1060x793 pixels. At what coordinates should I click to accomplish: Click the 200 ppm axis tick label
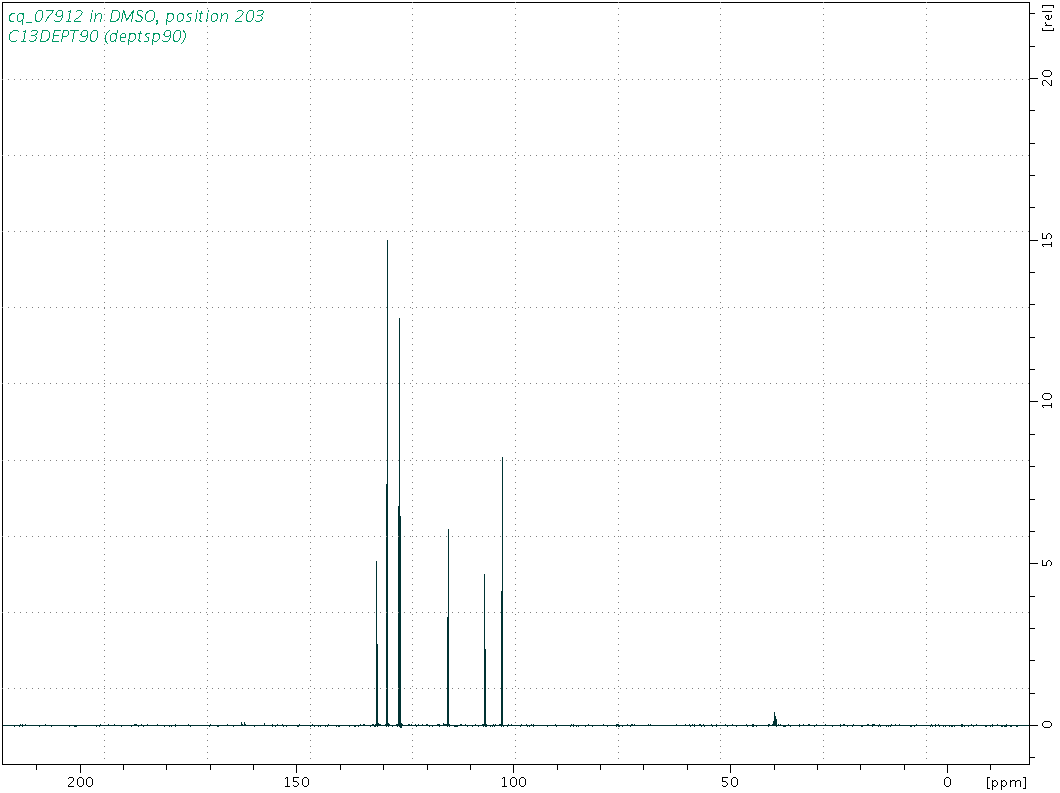(80, 782)
